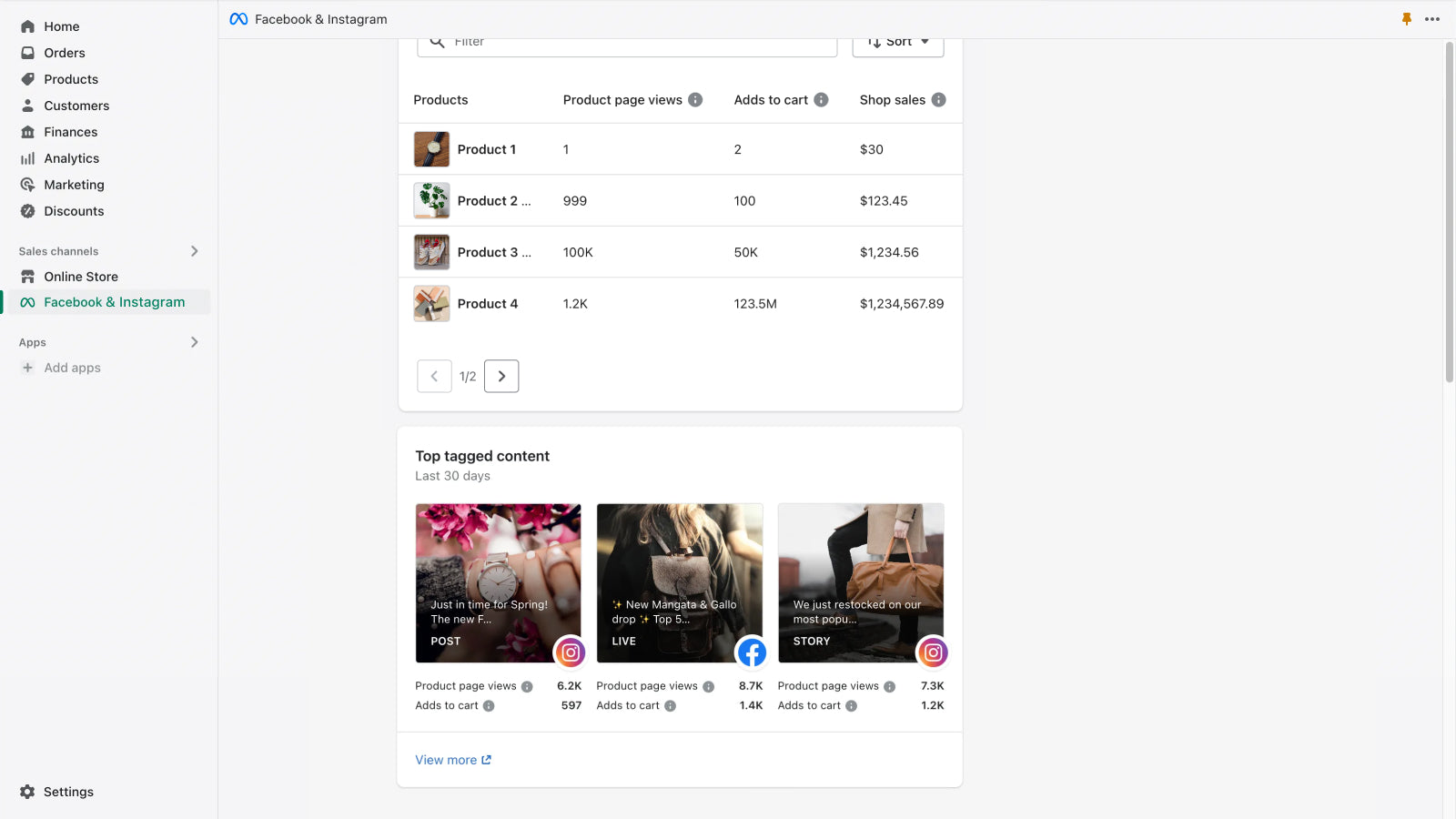The height and width of the screenshot is (819, 1456).
Task: Click the Instagram icon on the Spring post
Action: 570,652
